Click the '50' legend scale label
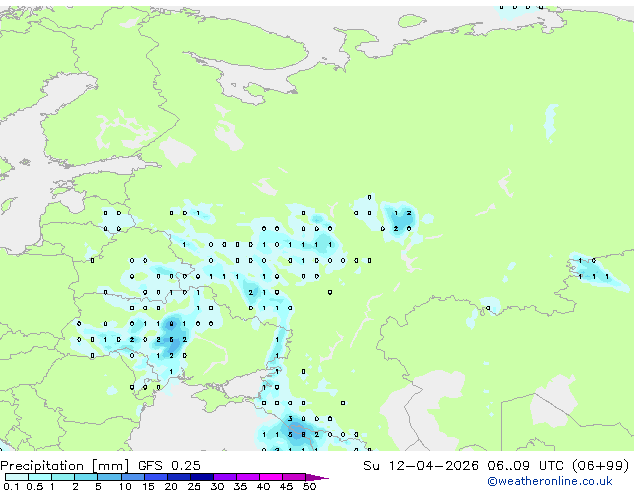 309,486
